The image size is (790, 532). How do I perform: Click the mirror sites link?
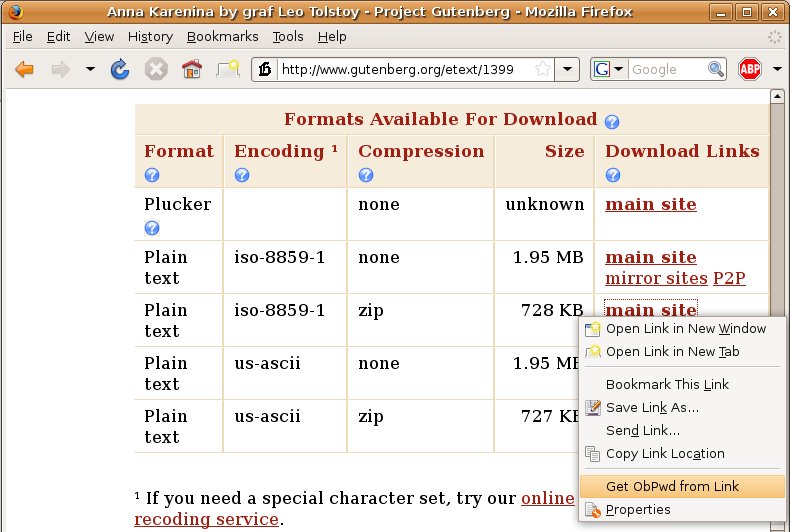point(656,278)
